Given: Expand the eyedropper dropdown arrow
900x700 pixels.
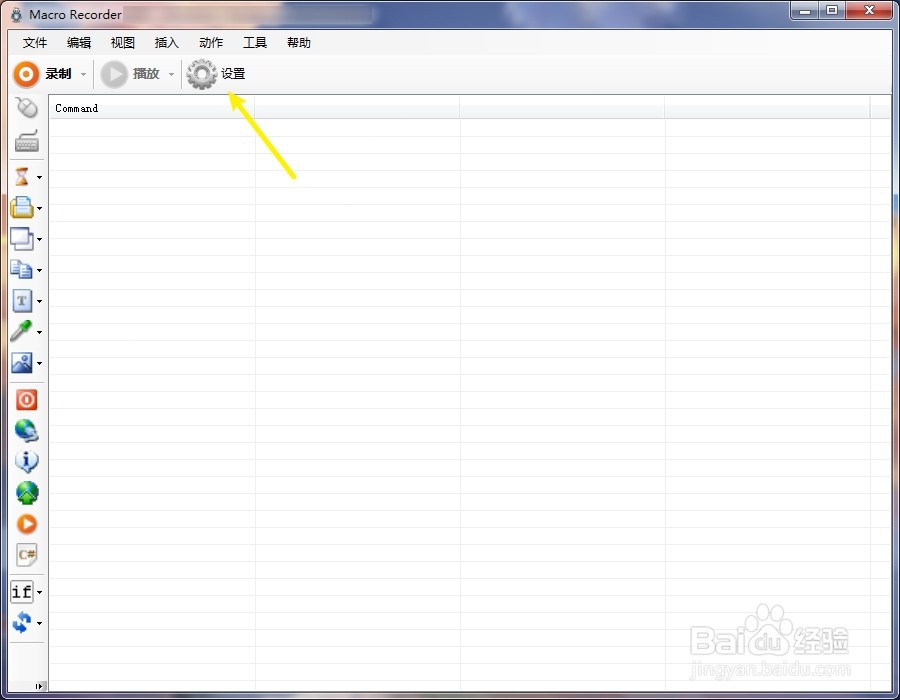Looking at the screenshot, I should (x=39, y=332).
